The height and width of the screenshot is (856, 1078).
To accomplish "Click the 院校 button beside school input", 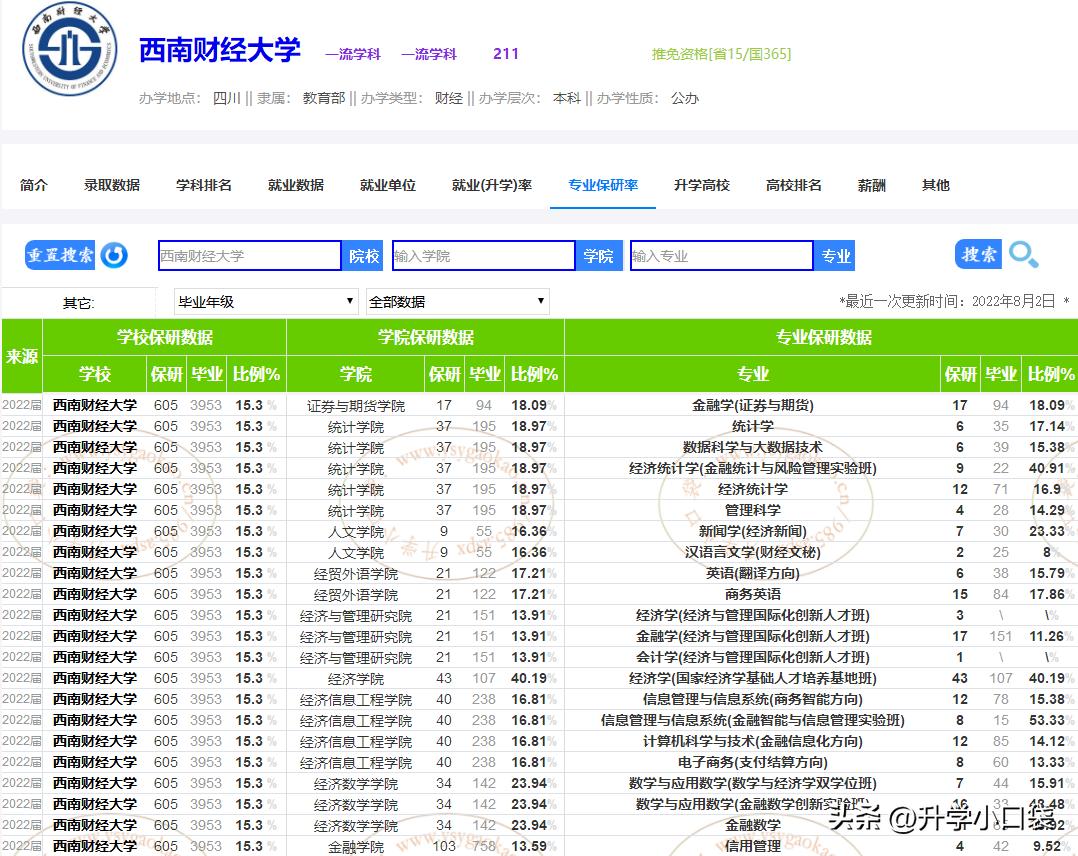I will coord(362,255).
